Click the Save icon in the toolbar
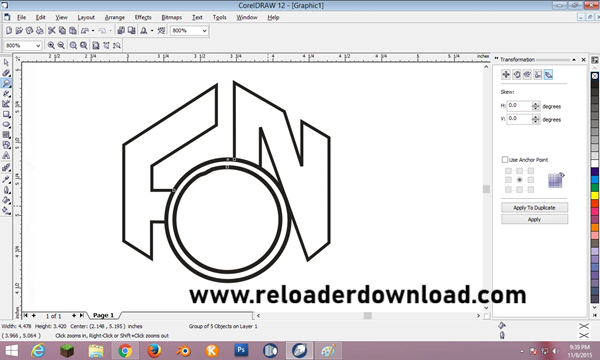The image size is (600, 360). (x=29, y=31)
